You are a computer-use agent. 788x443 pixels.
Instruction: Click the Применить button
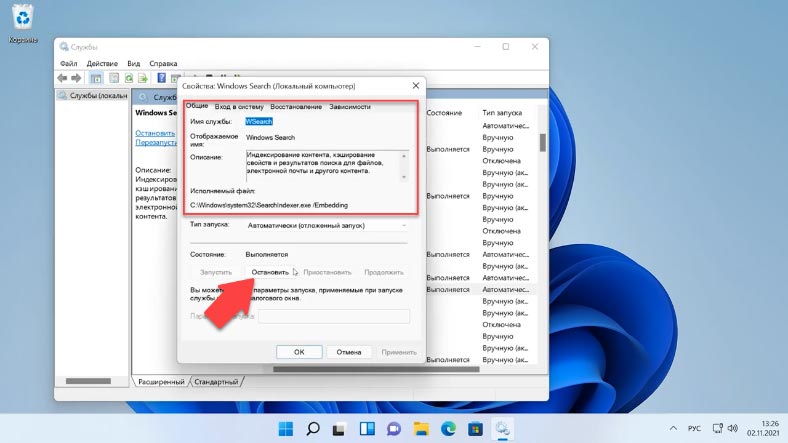click(x=399, y=352)
